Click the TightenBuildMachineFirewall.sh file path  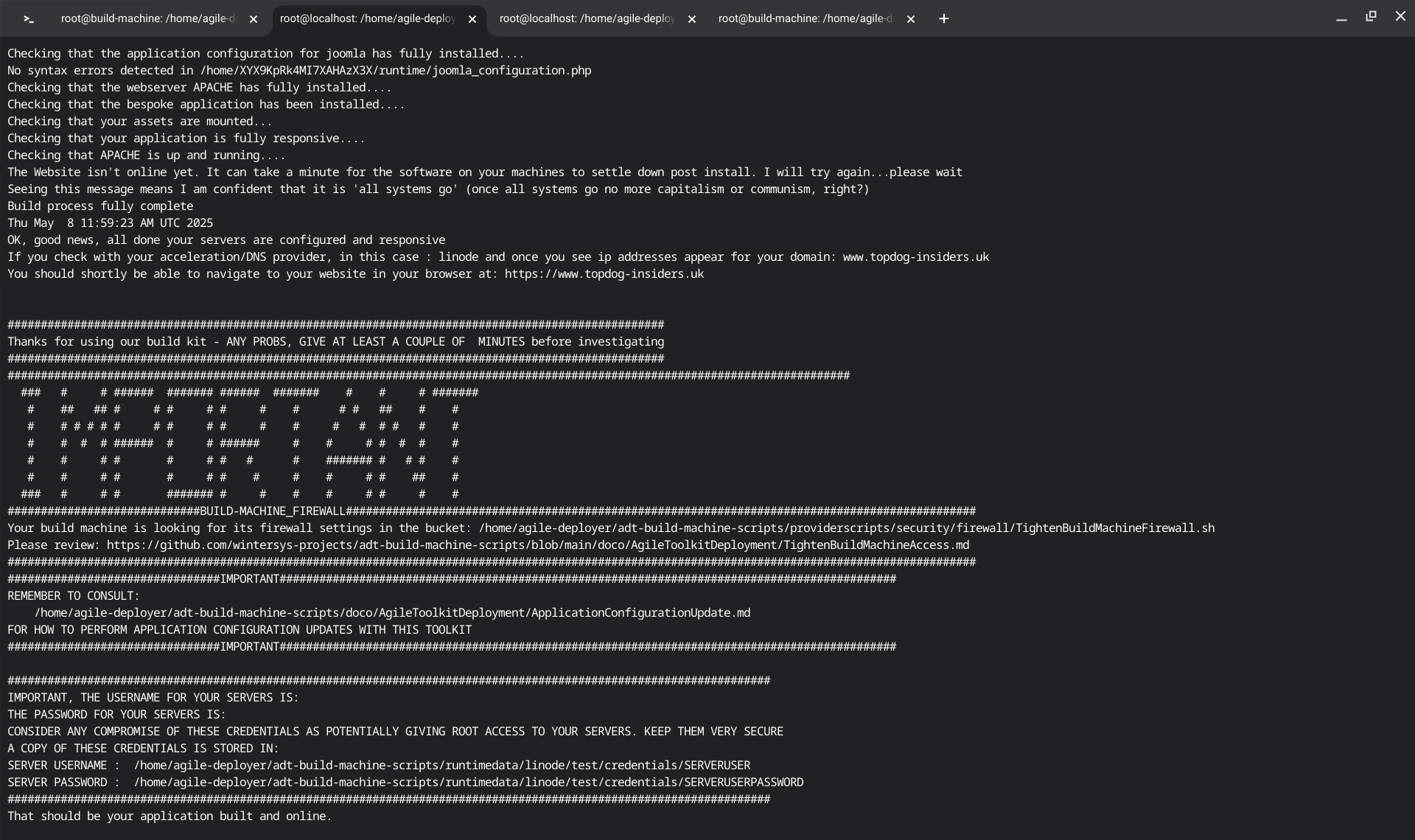846,528
